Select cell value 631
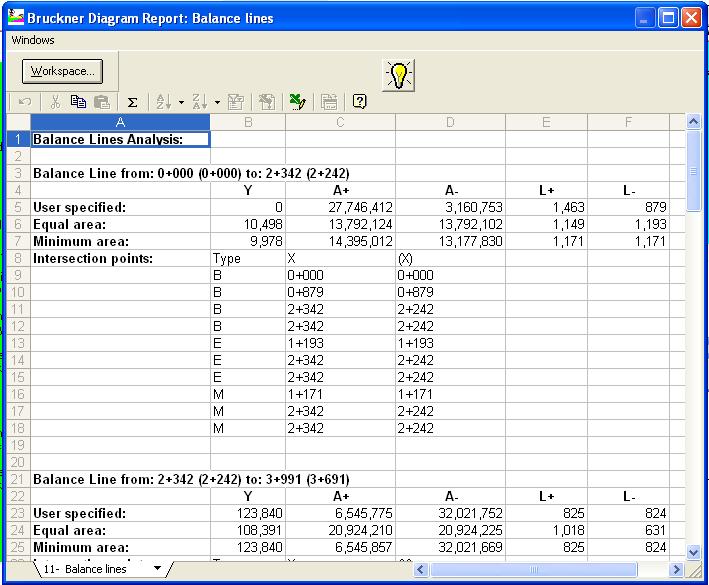 point(628,530)
